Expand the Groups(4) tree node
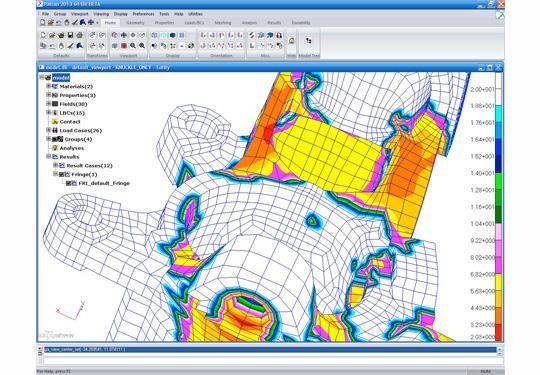Image resolution: width=540 pixels, height=375 pixels. click(49, 139)
